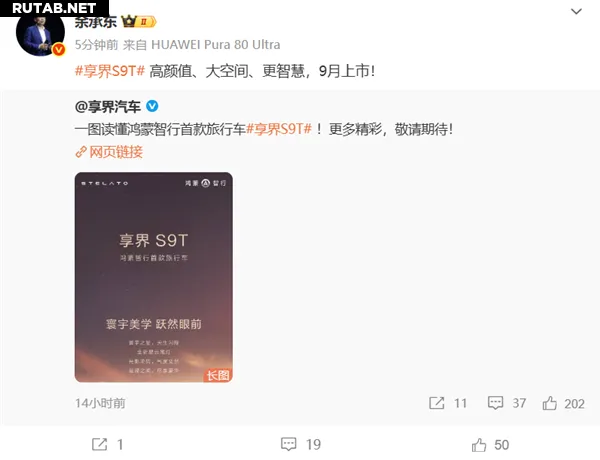Screen dimensions: 600x460
Task: Repost the main post showing 1 share
Action: (108, 444)
